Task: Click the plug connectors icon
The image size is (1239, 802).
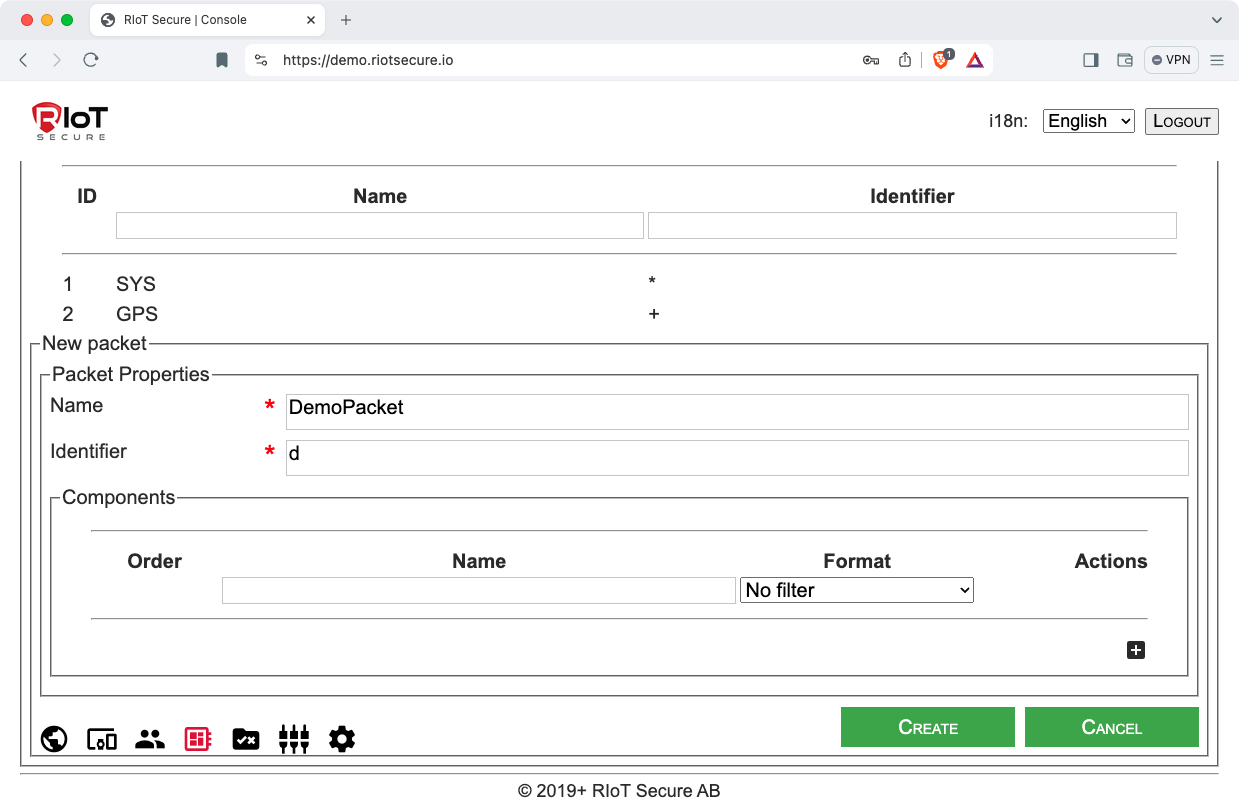Action: tap(294, 739)
